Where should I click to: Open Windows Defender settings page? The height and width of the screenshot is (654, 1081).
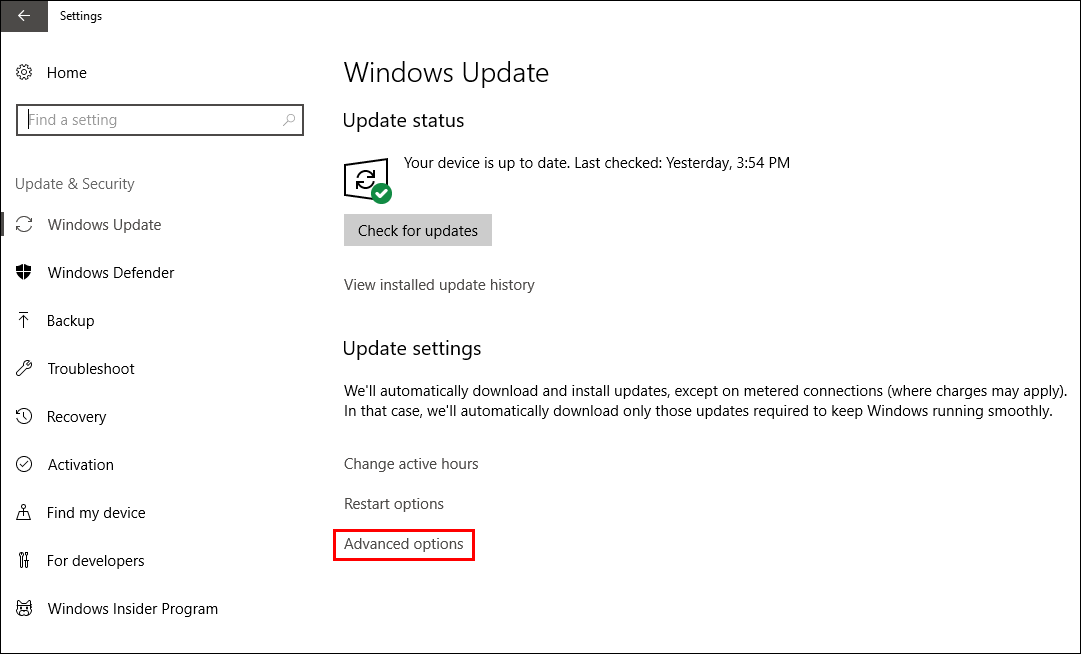pos(111,273)
